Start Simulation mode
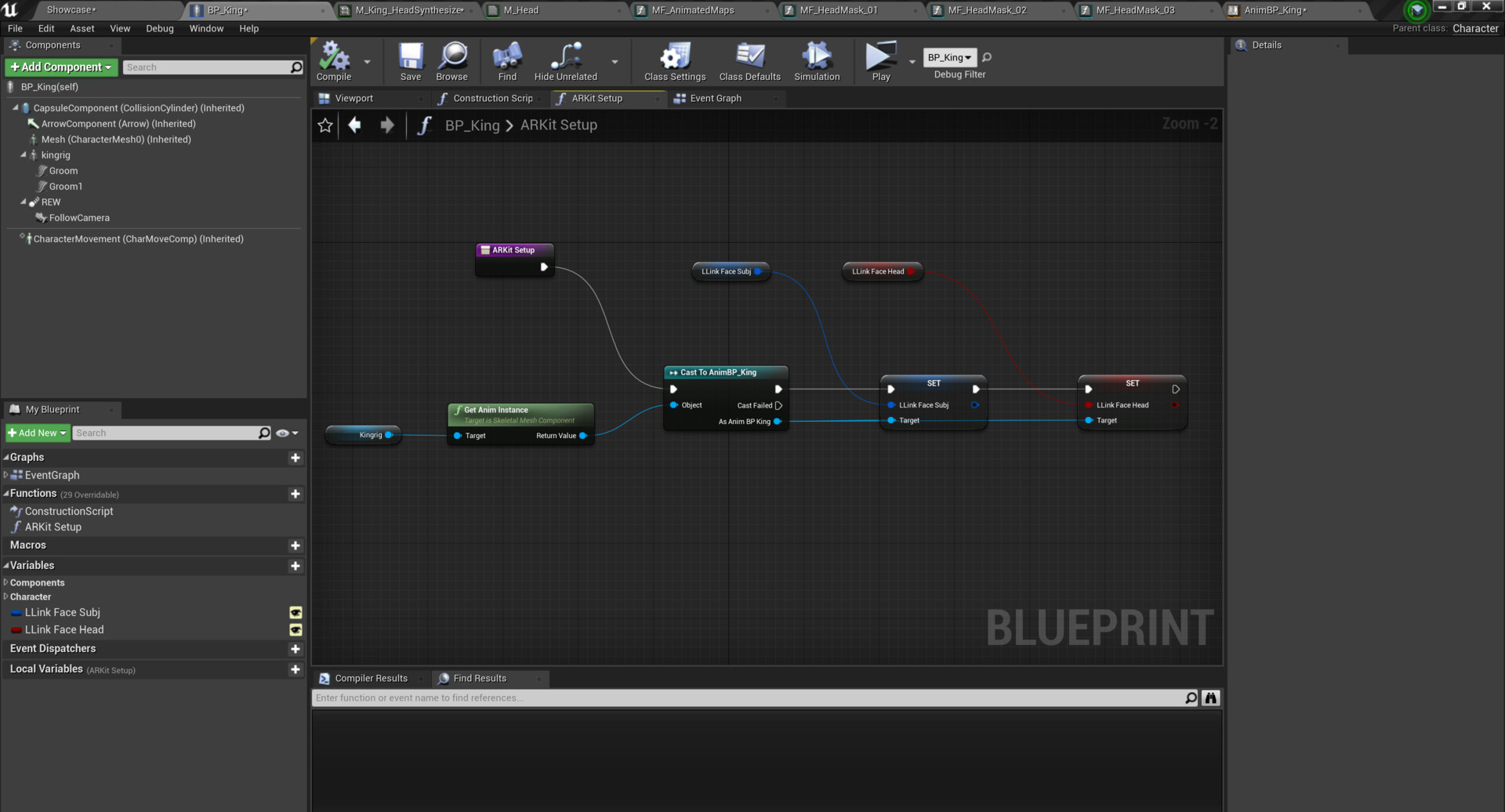Image resolution: width=1505 pixels, height=812 pixels. 817,61
